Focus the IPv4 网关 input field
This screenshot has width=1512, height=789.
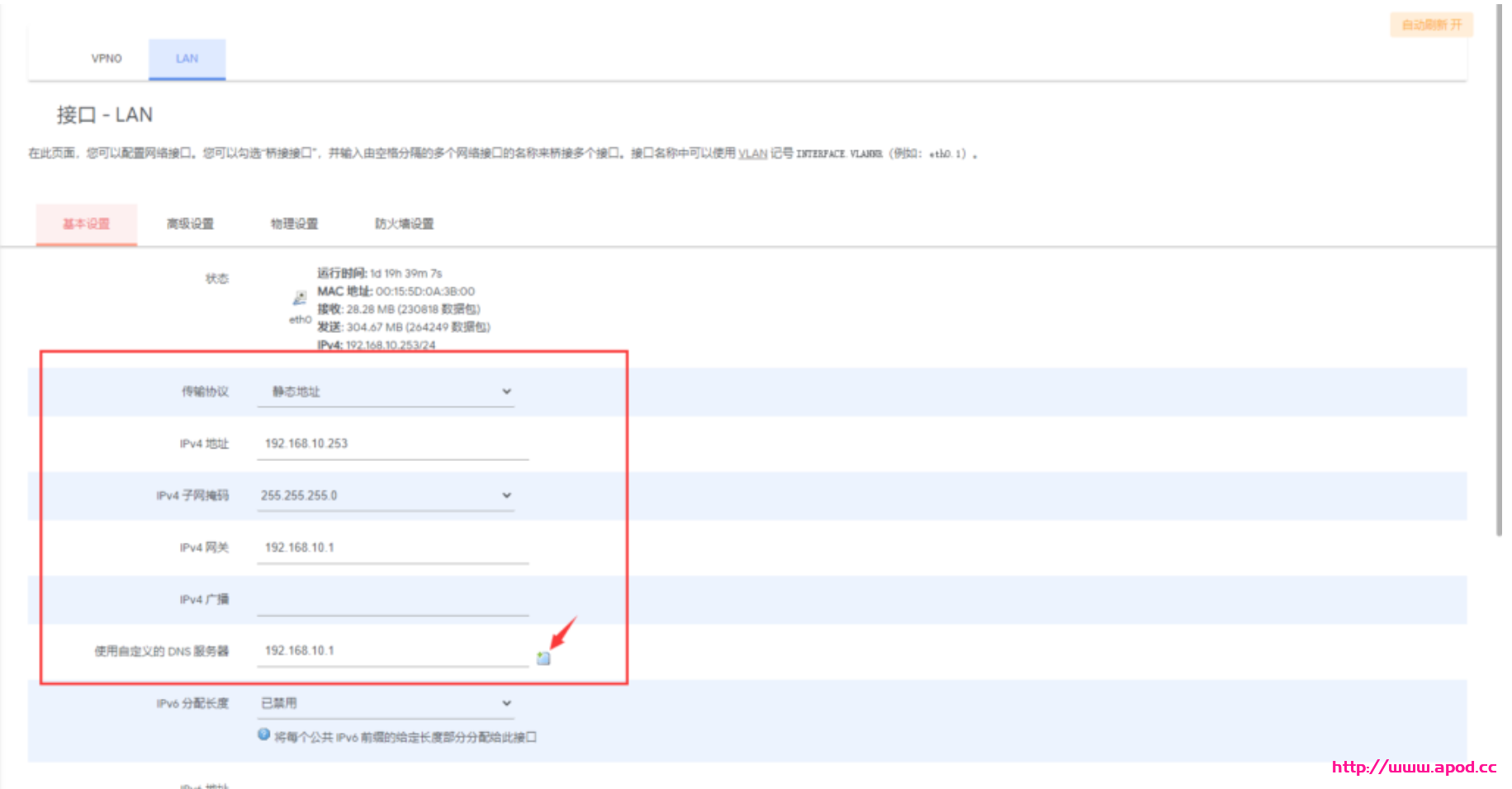[x=392, y=548]
